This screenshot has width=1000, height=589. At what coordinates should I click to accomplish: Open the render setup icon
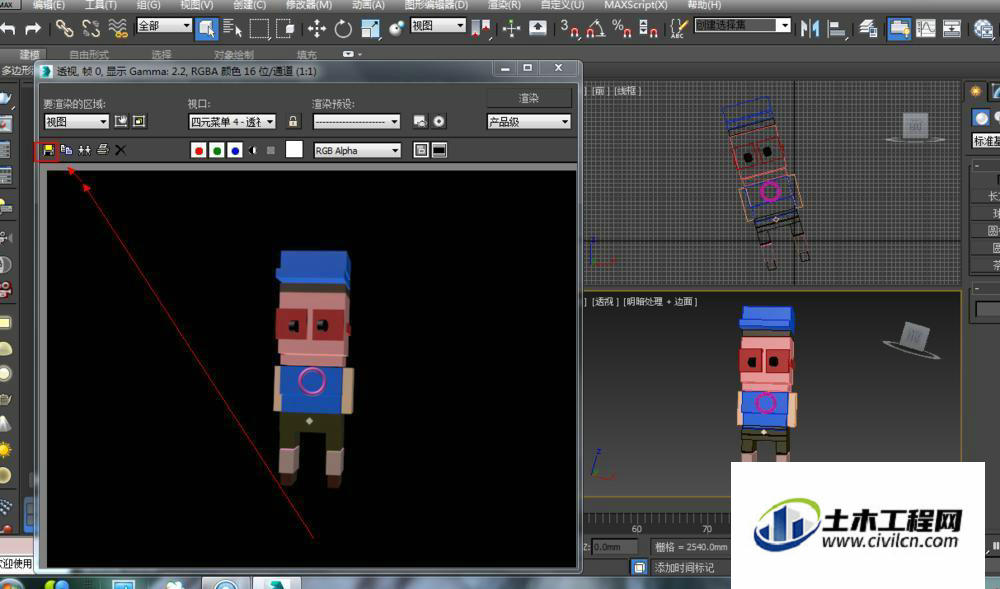pos(420,121)
